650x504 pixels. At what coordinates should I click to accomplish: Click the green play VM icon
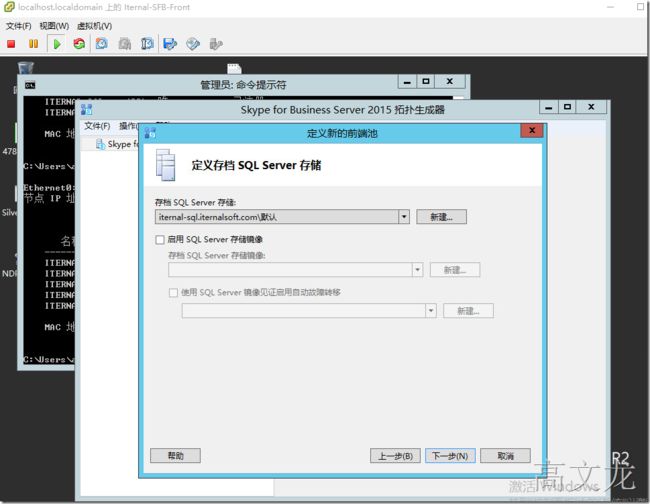(x=57, y=44)
